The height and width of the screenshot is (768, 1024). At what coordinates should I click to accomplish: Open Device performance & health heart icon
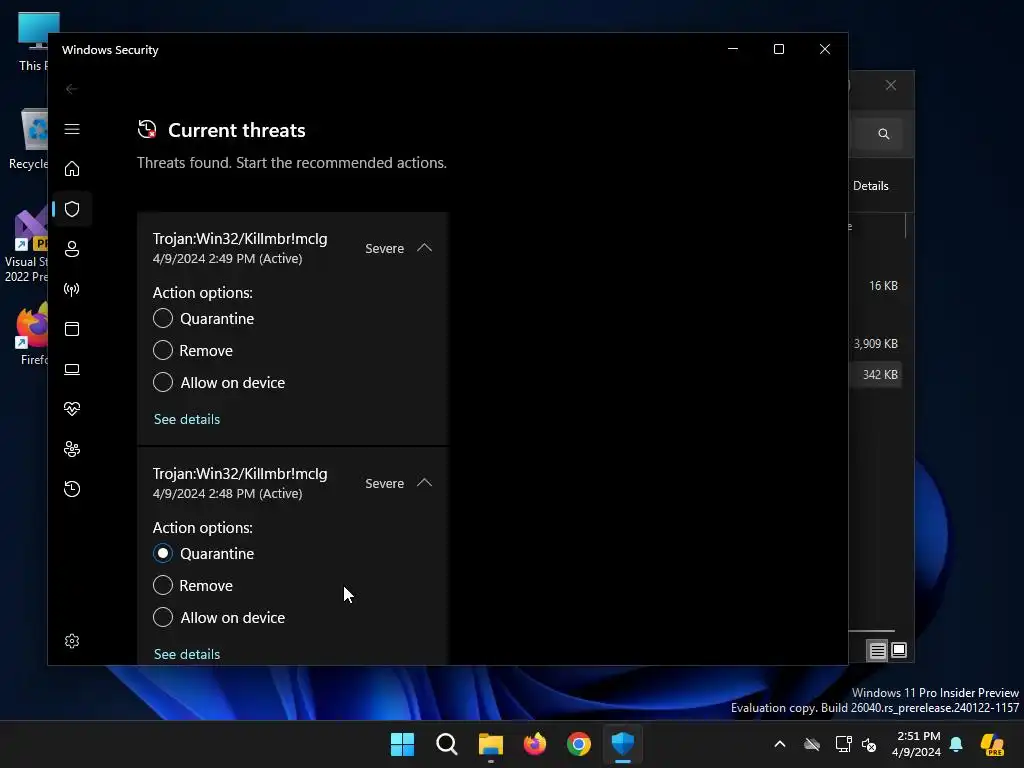pos(72,409)
